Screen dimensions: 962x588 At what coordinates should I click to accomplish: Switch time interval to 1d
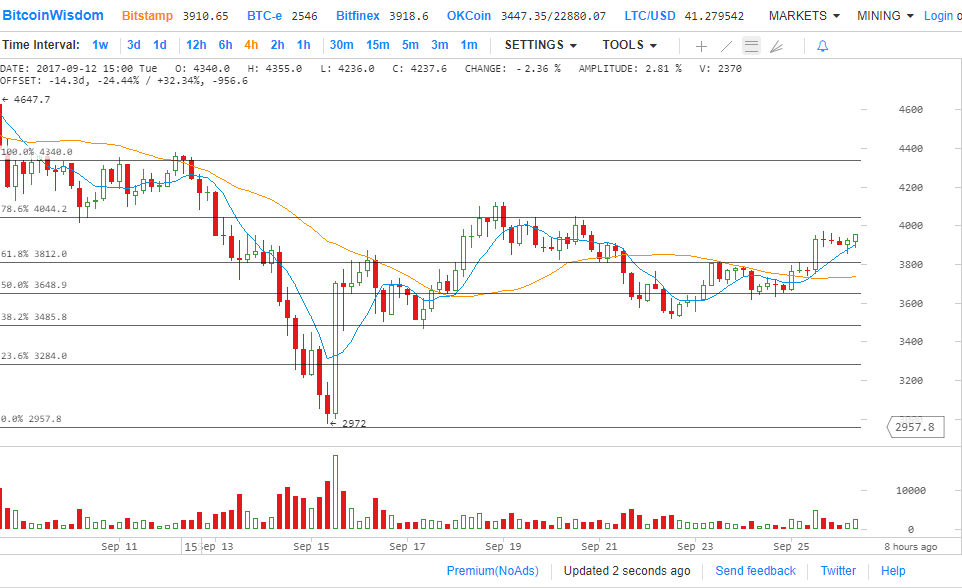click(160, 45)
